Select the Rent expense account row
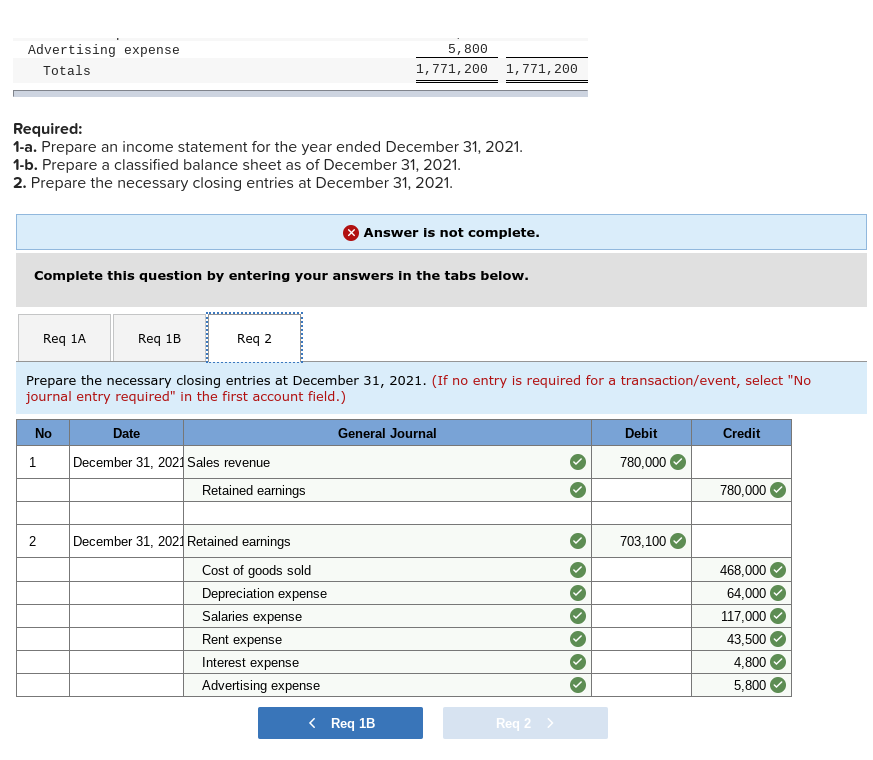The image size is (873, 760). (x=380, y=639)
